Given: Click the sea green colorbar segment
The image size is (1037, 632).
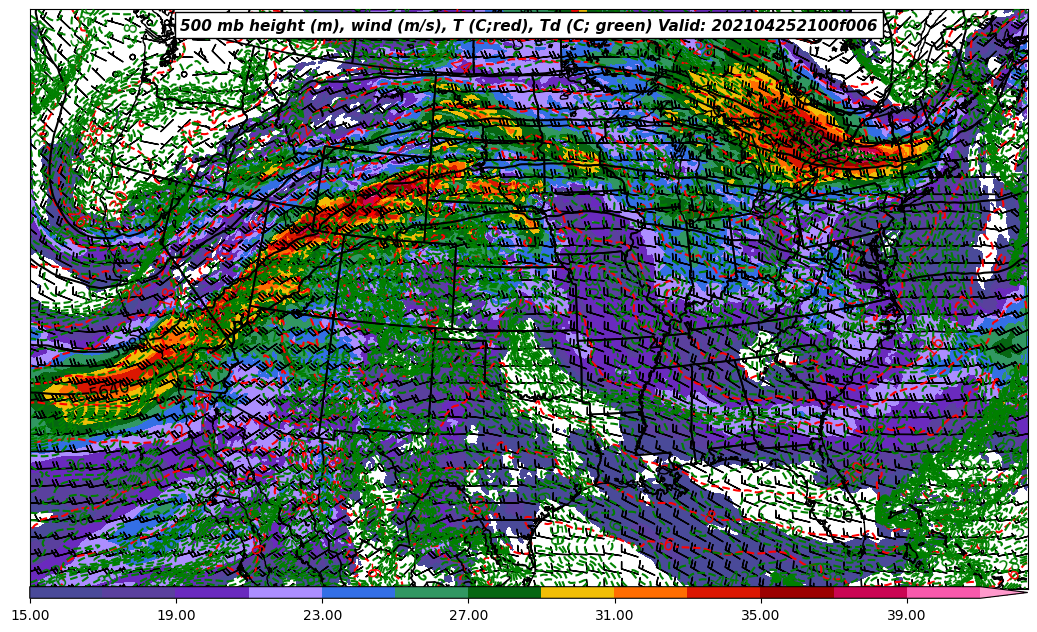Looking at the screenshot, I should tap(431, 592).
